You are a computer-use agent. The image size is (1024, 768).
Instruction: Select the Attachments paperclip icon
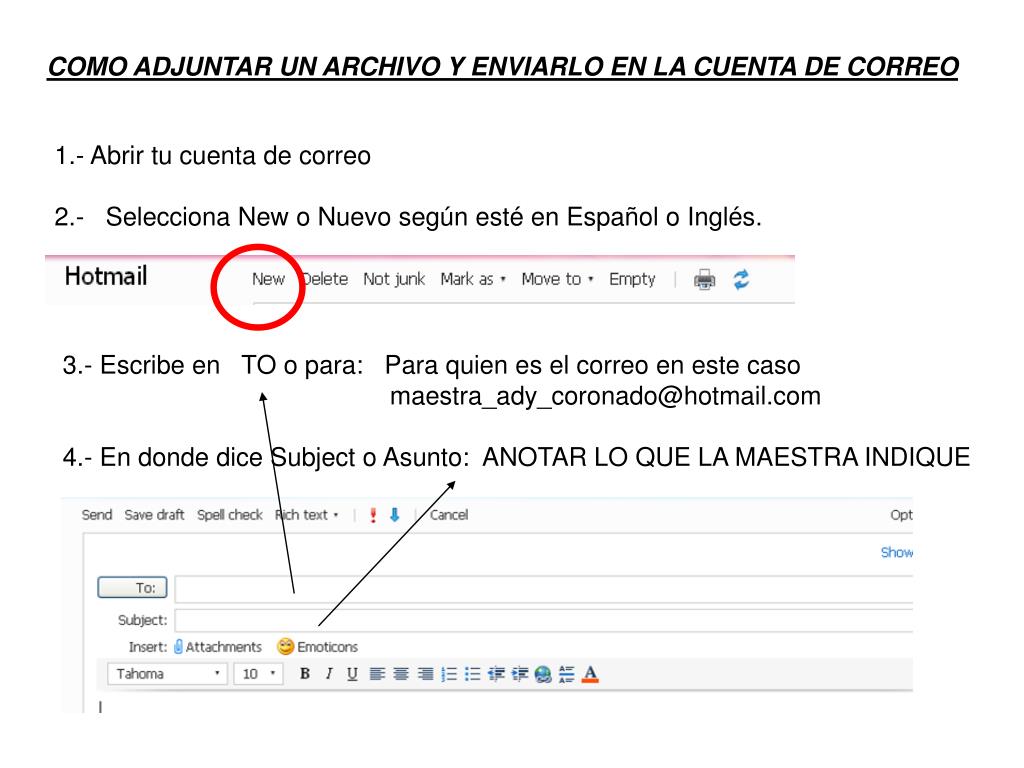point(180,647)
